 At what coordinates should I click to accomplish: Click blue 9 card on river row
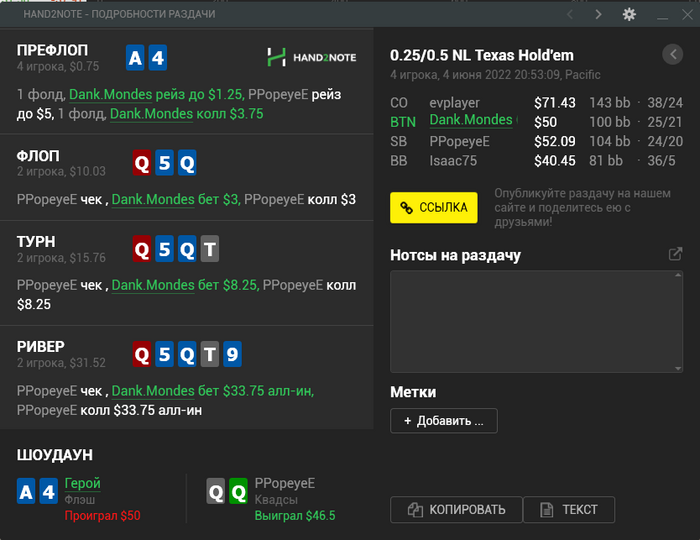point(232,354)
